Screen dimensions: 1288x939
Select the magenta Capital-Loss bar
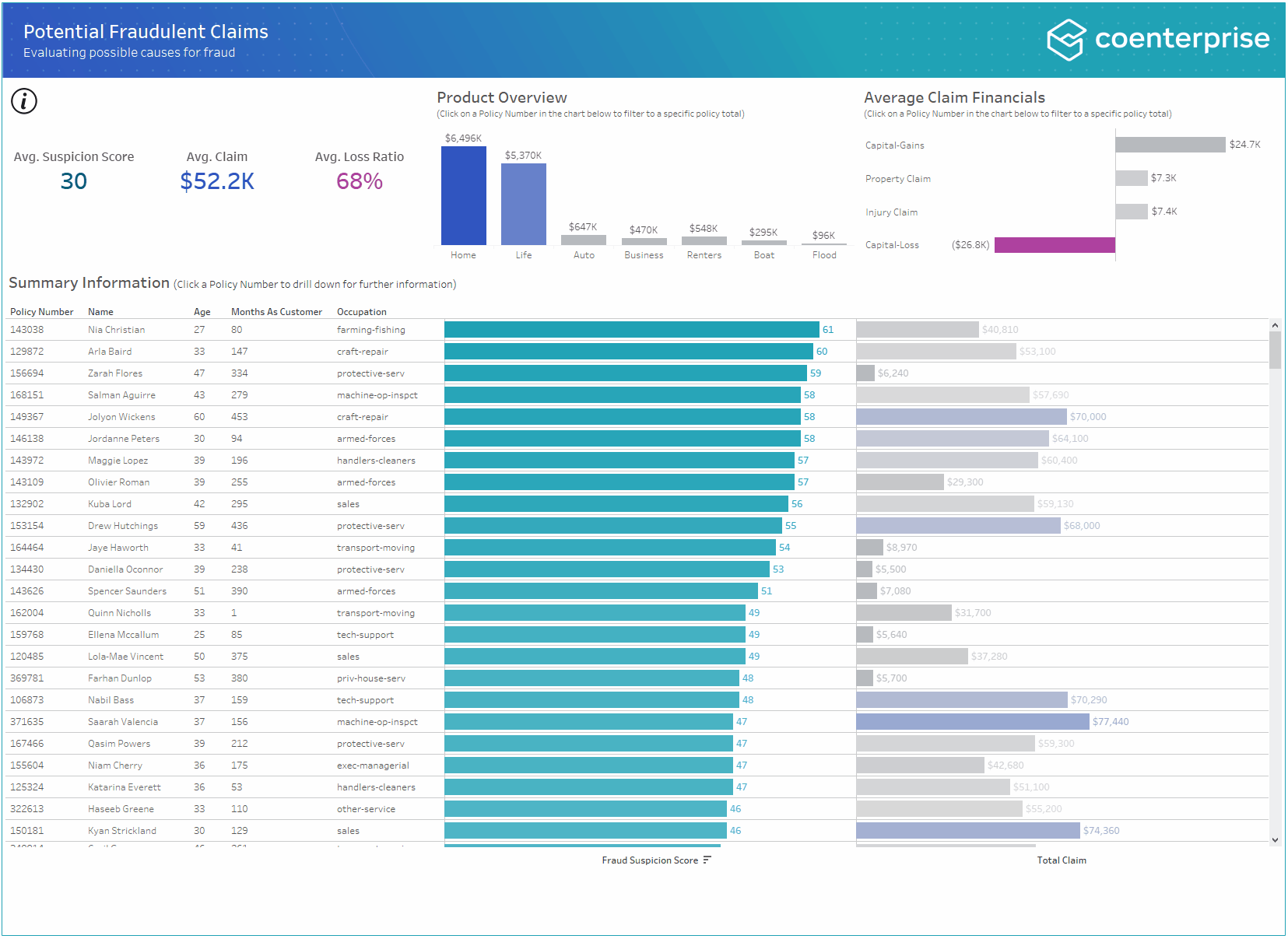1055,244
